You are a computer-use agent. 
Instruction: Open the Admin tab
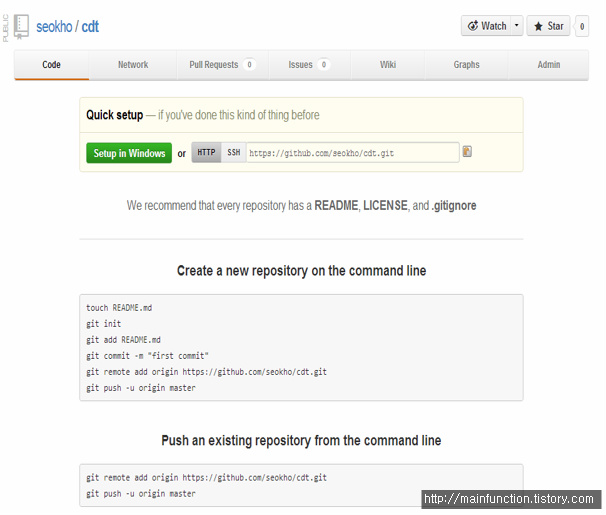click(549, 65)
